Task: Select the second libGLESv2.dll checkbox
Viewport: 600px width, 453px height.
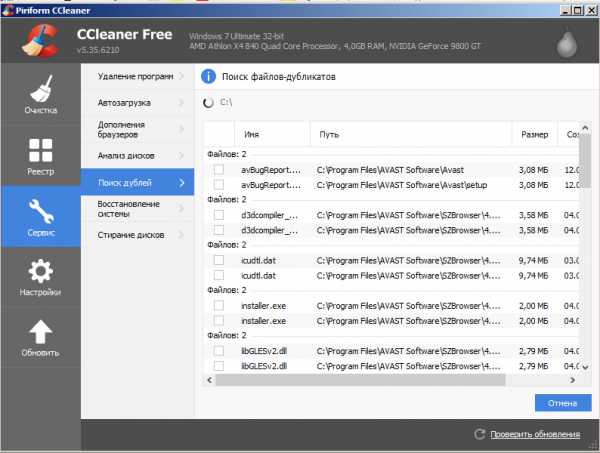Action: [x=219, y=366]
